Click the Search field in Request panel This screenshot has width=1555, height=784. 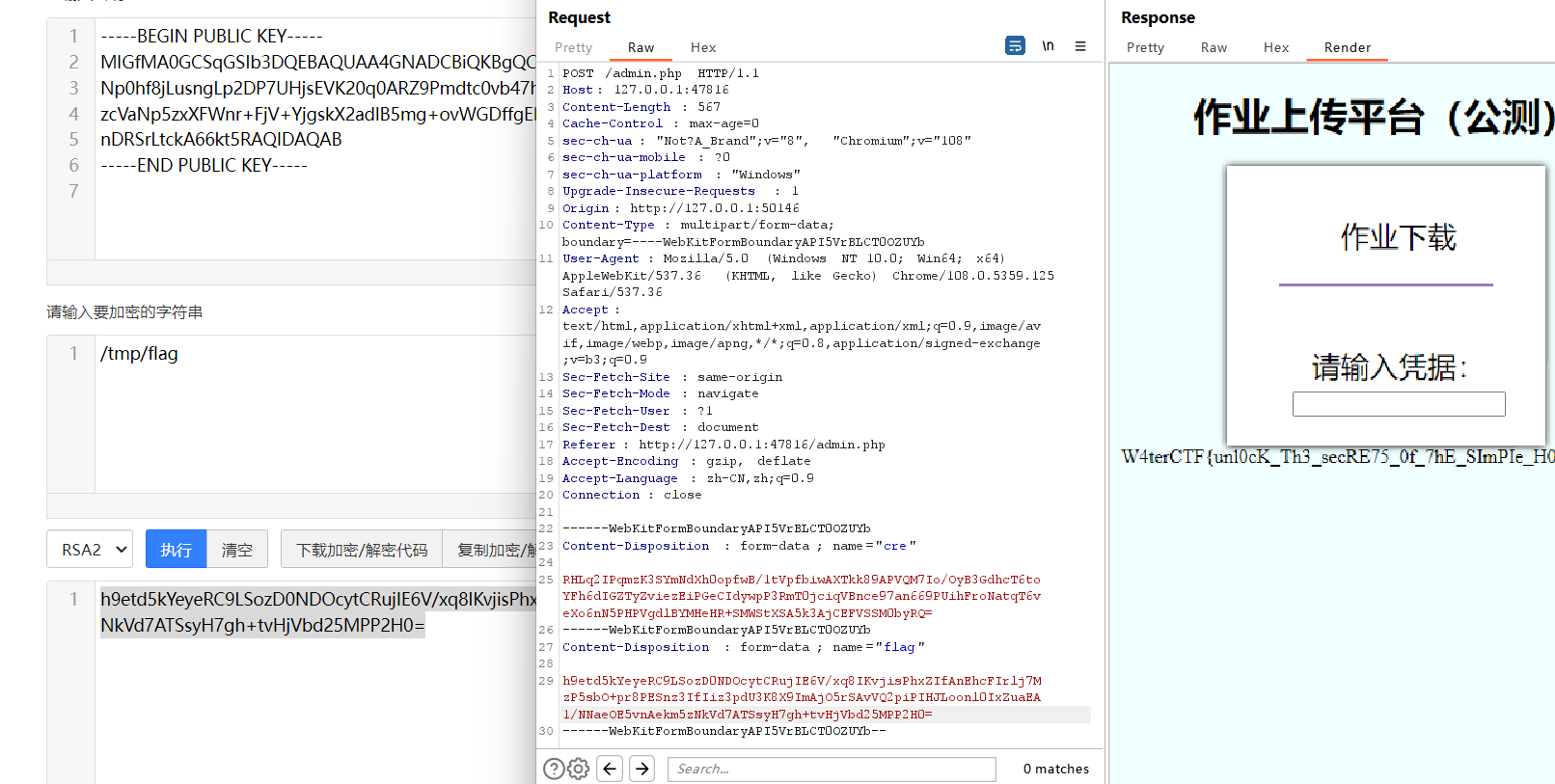(x=832, y=769)
